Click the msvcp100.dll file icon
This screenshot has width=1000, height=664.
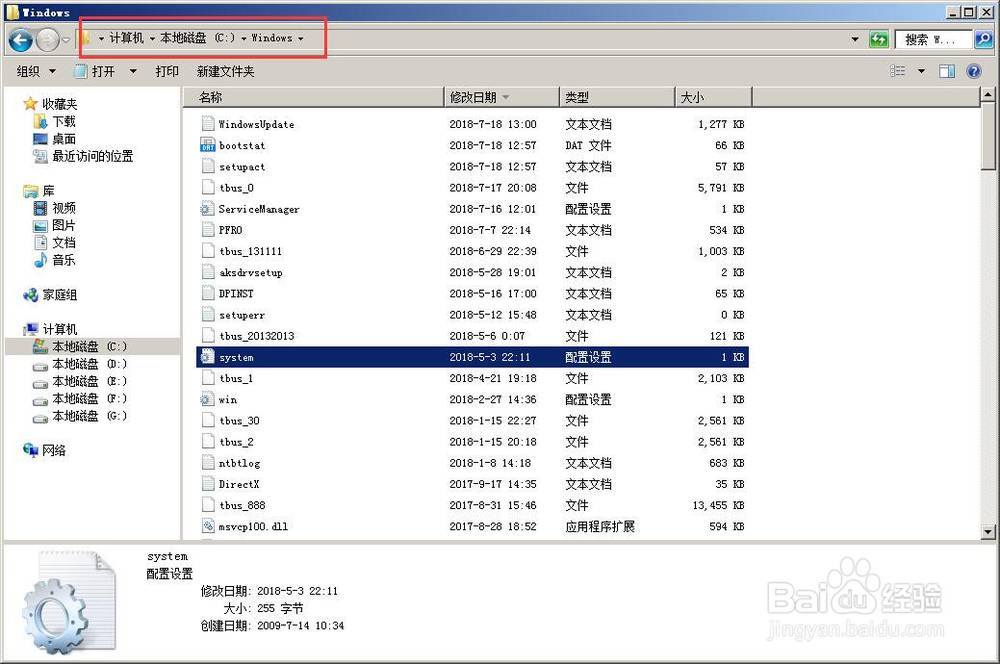click(207, 526)
